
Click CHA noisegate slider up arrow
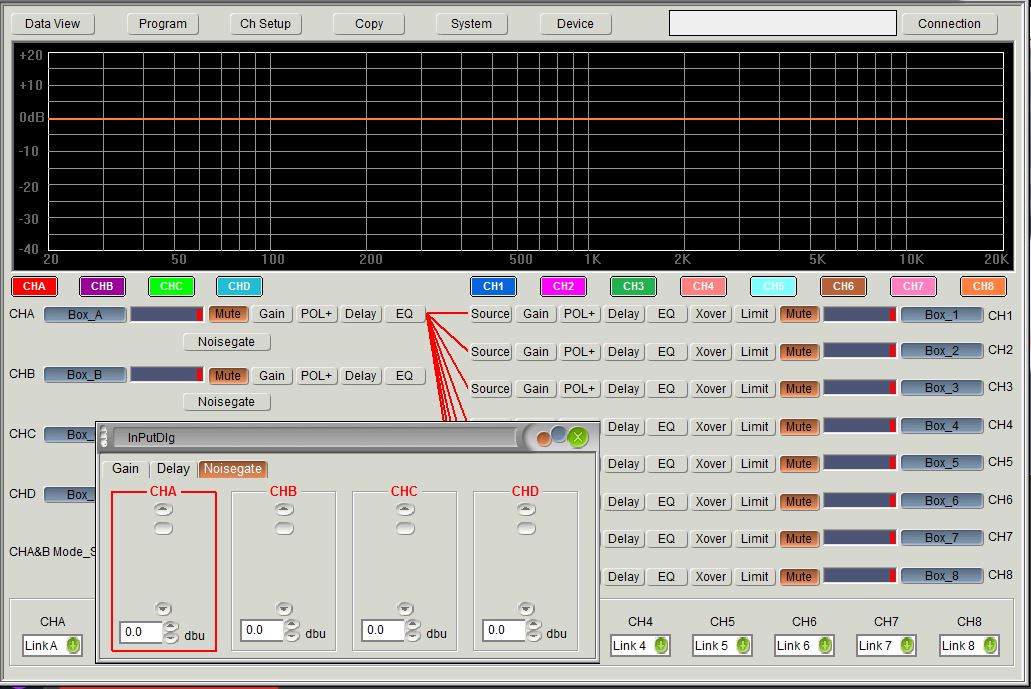(x=163, y=510)
